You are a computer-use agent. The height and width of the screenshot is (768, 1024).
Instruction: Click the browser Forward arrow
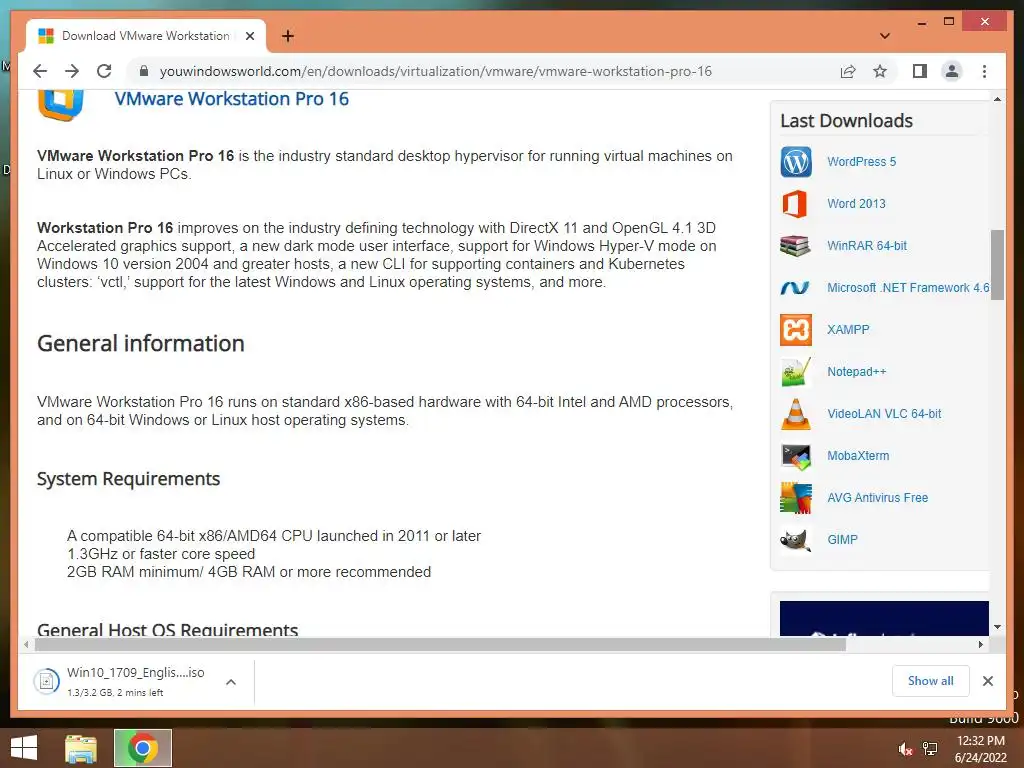72,71
